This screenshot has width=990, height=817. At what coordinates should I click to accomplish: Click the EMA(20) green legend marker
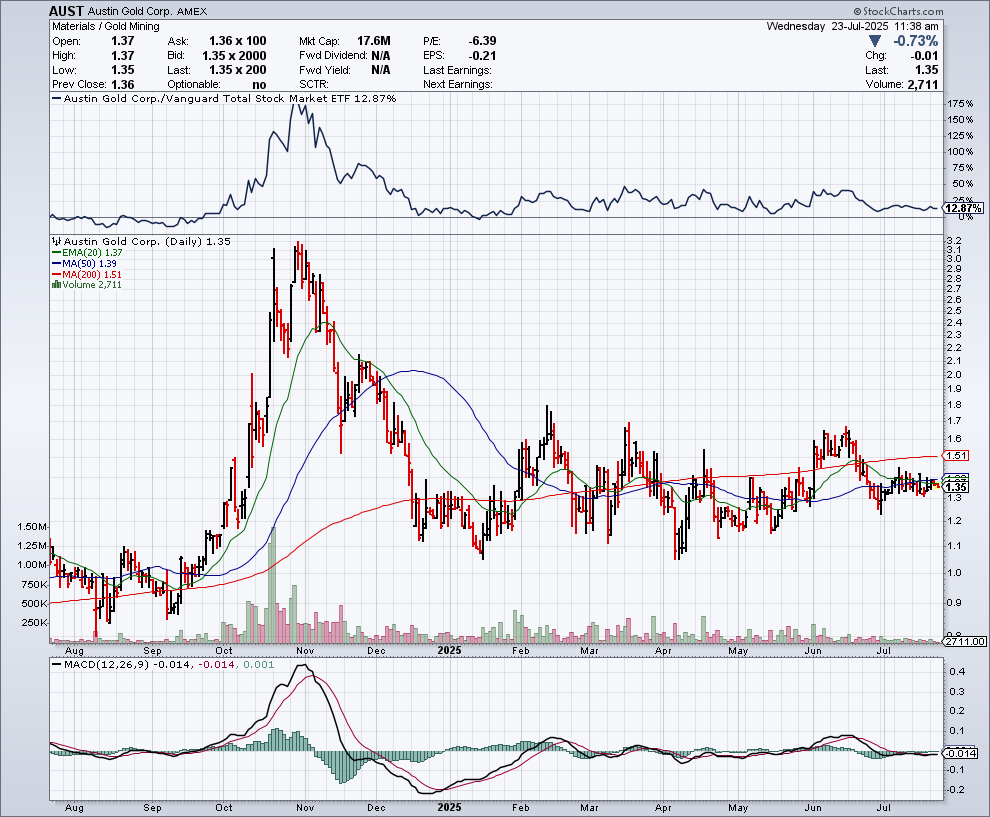tap(55, 254)
